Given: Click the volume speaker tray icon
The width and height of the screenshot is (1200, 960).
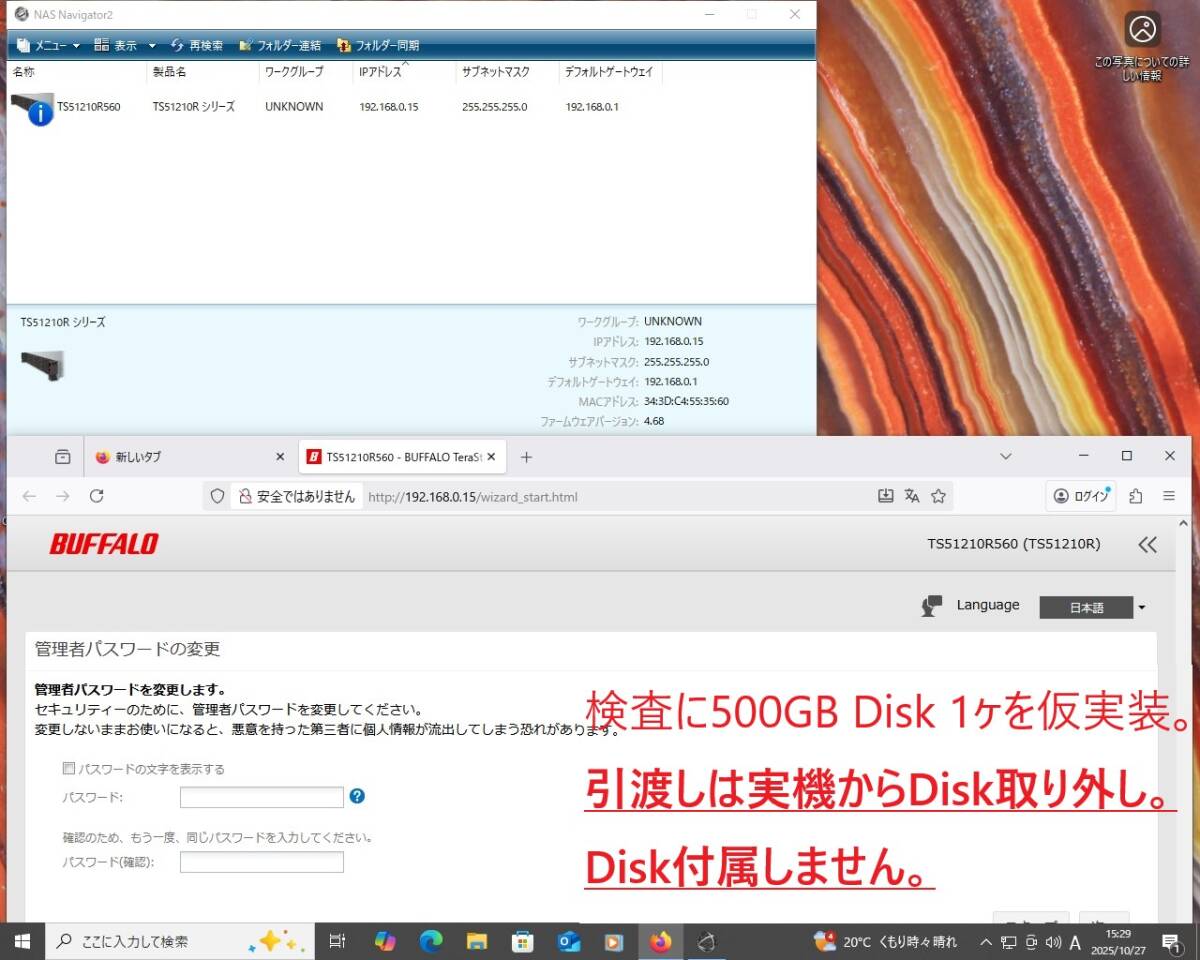Looking at the screenshot, I should tap(1053, 942).
